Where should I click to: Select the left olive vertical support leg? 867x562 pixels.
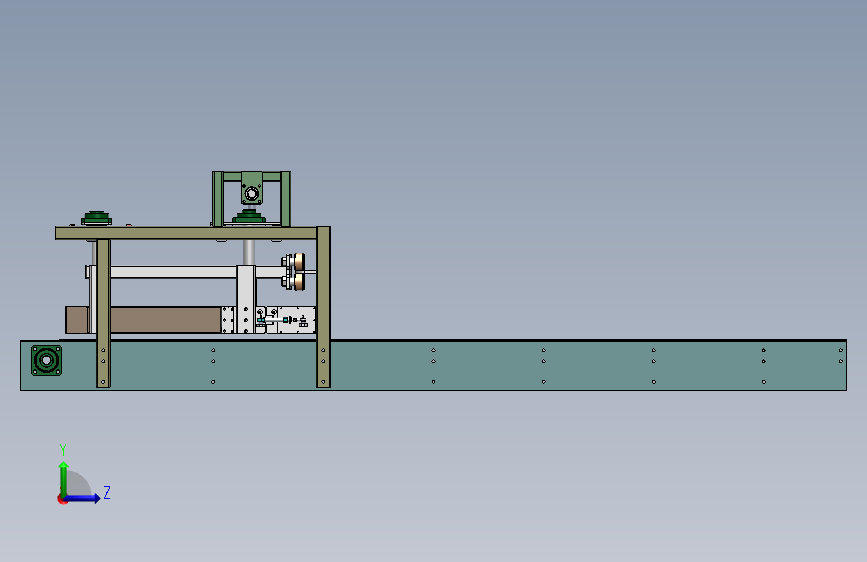click(103, 313)
